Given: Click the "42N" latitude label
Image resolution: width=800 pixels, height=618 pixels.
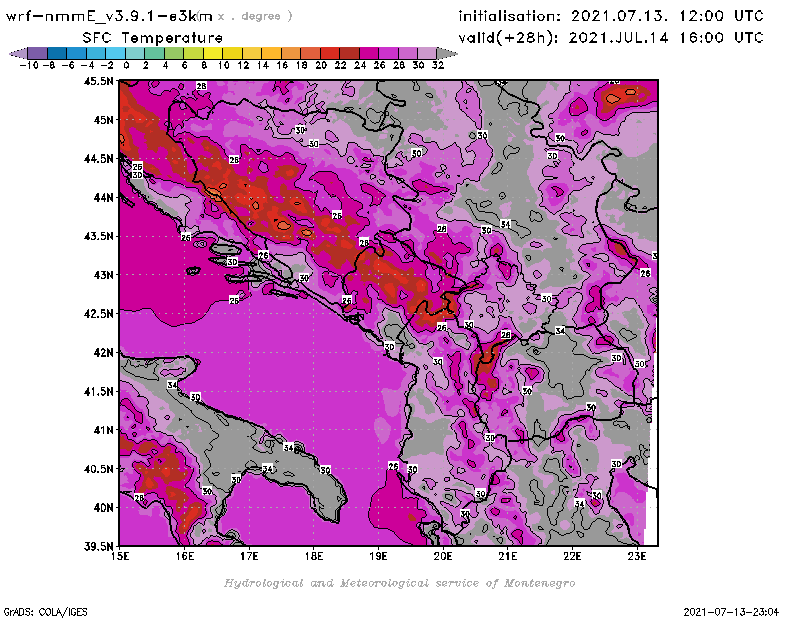Looking at the screenshot, I should tap(104, 353).
